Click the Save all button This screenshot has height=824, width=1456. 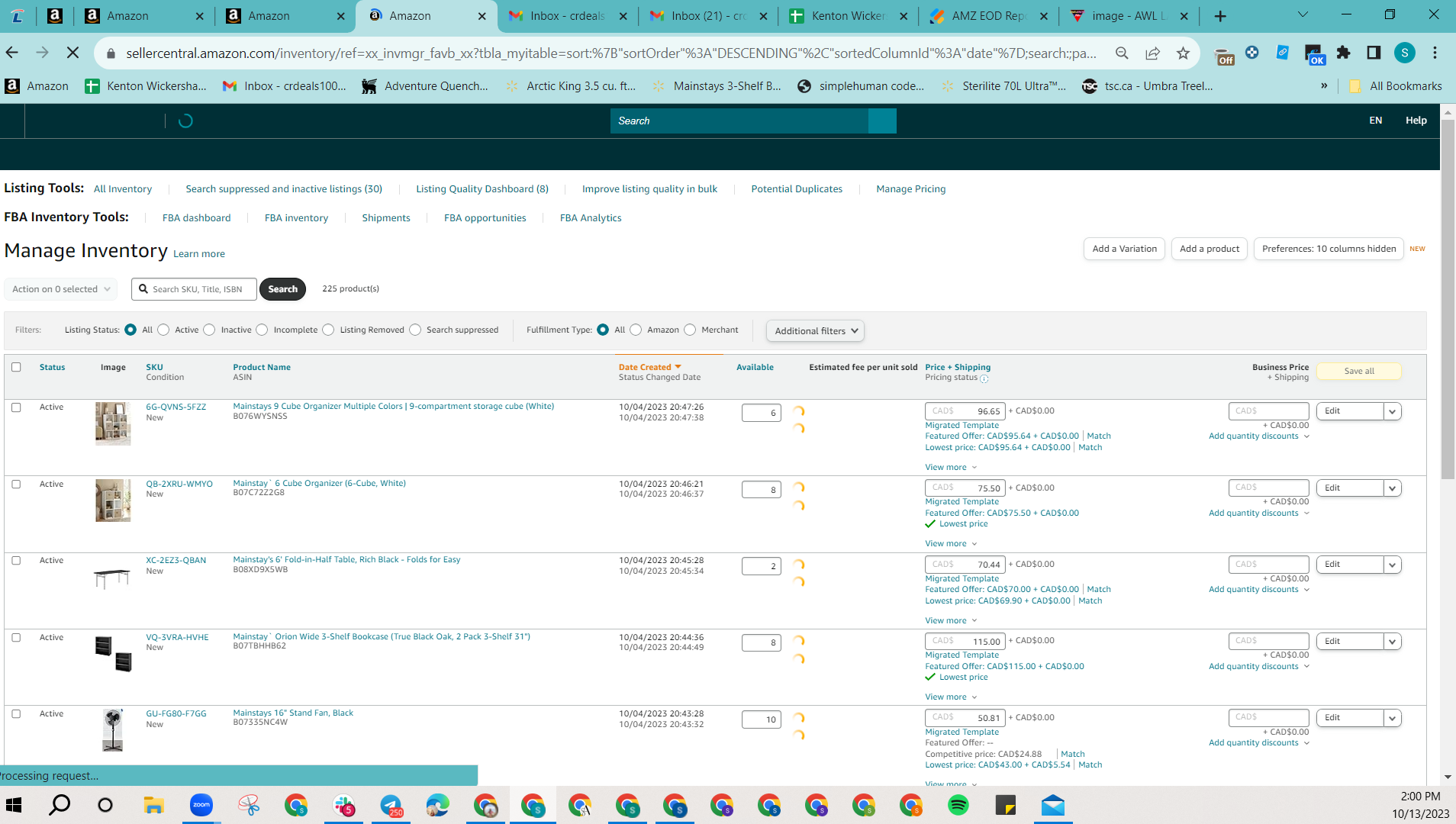click(1359, 372)
